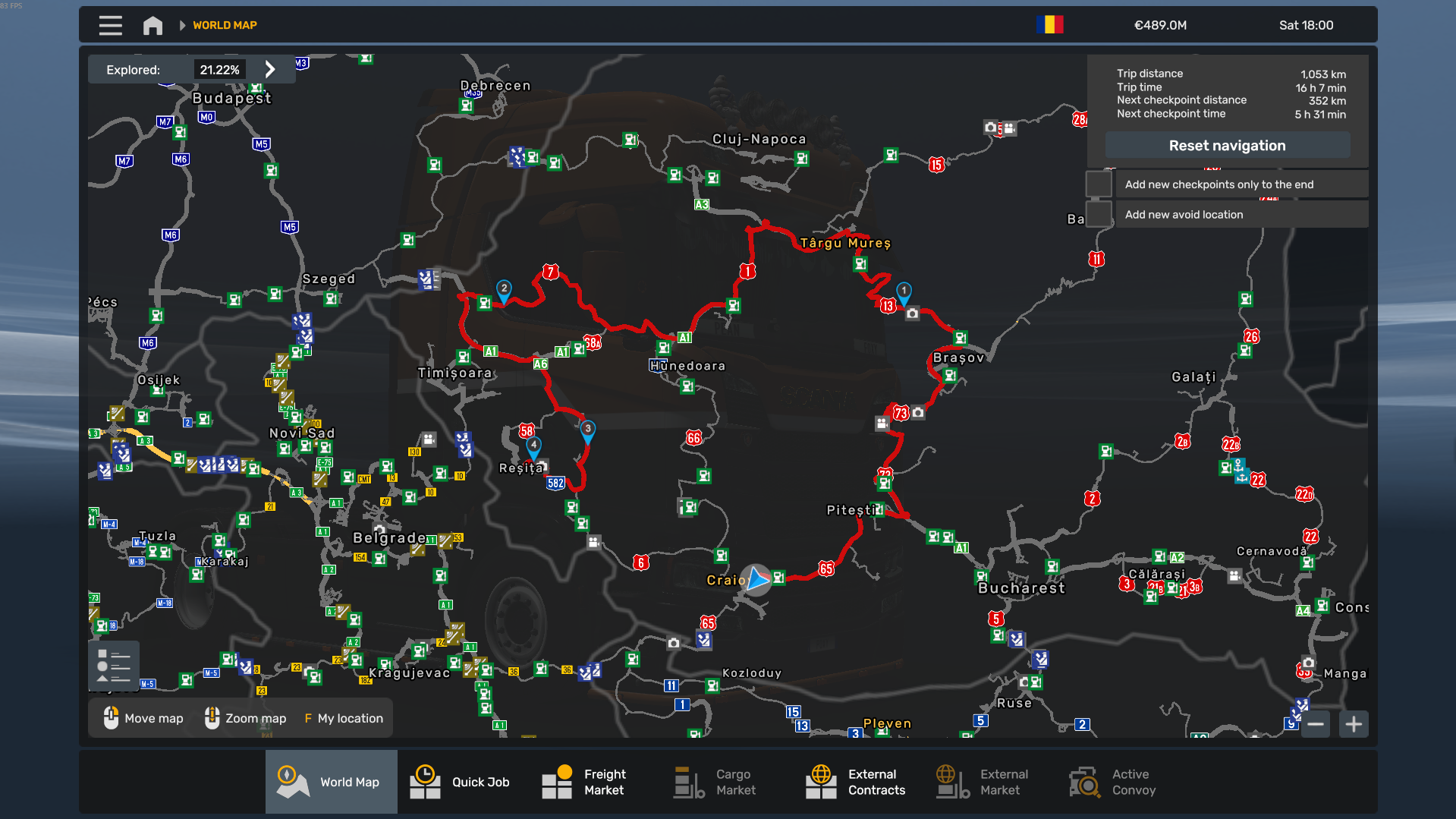Select the player truck position arrow
This screenshot has height=819, width=1456.
coord(756,580)
